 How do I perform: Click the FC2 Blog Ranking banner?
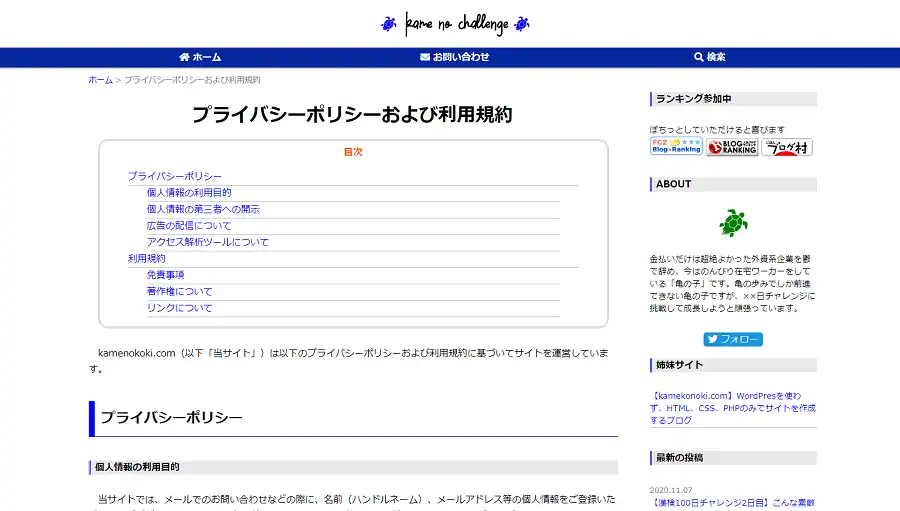tap(676, 146)
